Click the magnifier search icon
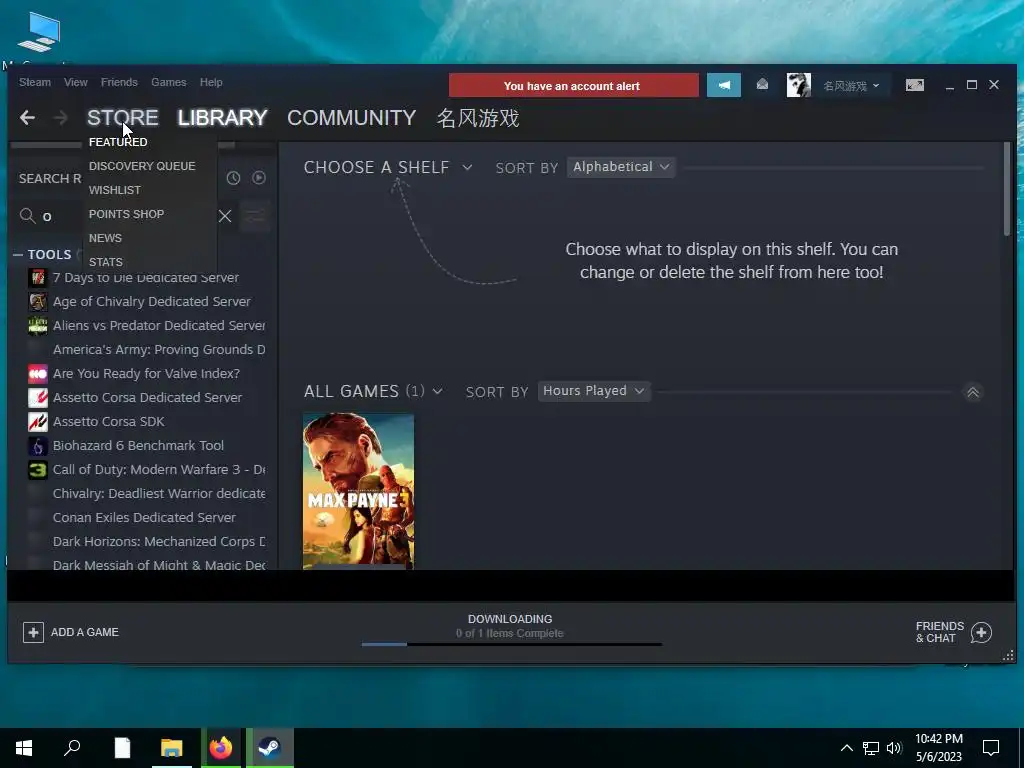Image resolution: width=1024 pixels, height=768 pixels. click(x=27, y=216)
